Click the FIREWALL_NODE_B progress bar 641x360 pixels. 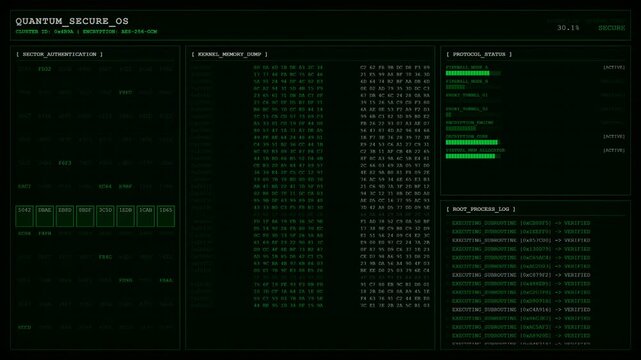point(473,87)
